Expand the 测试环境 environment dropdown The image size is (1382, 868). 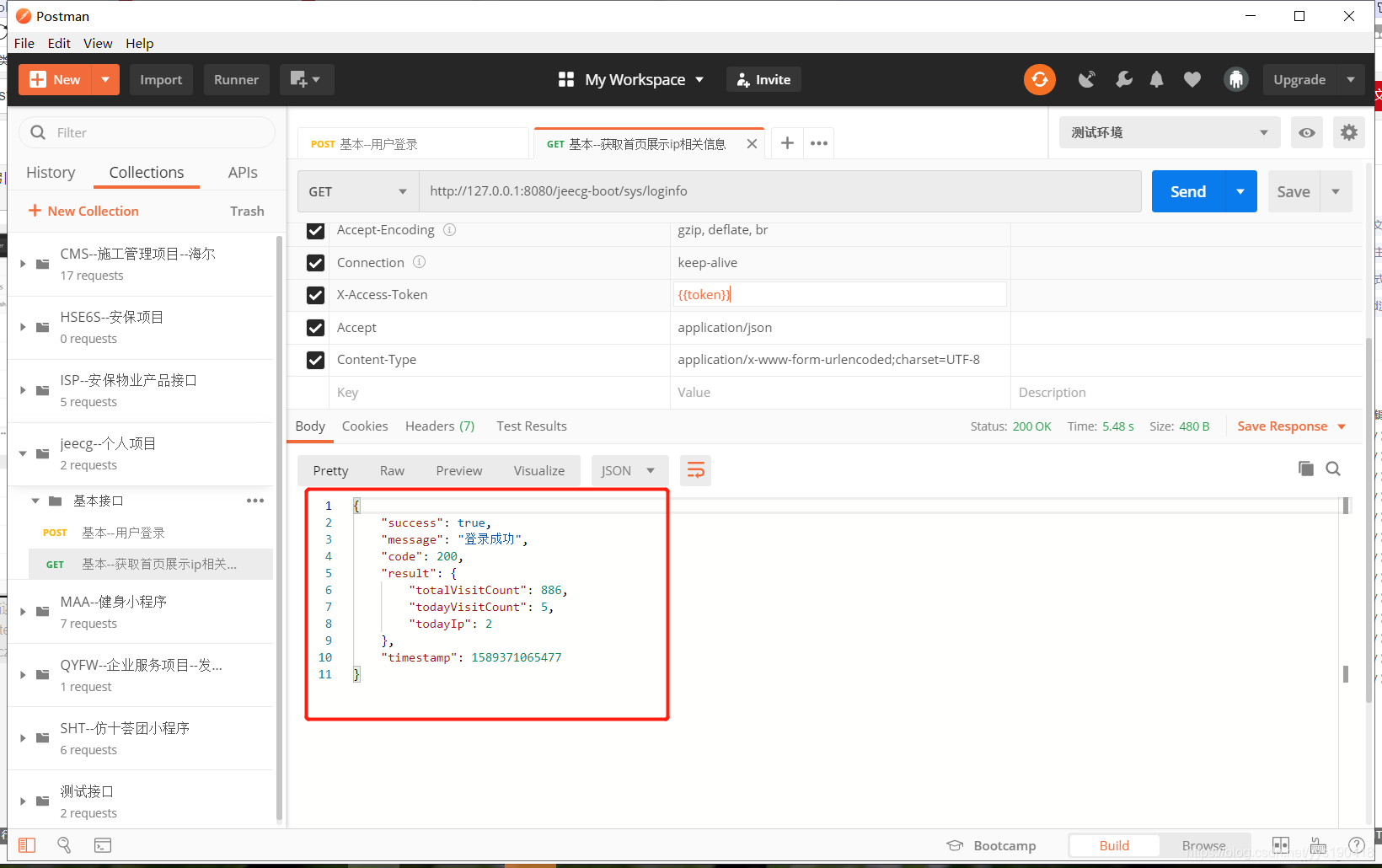pyautogui.click(x=1168, y=132)
